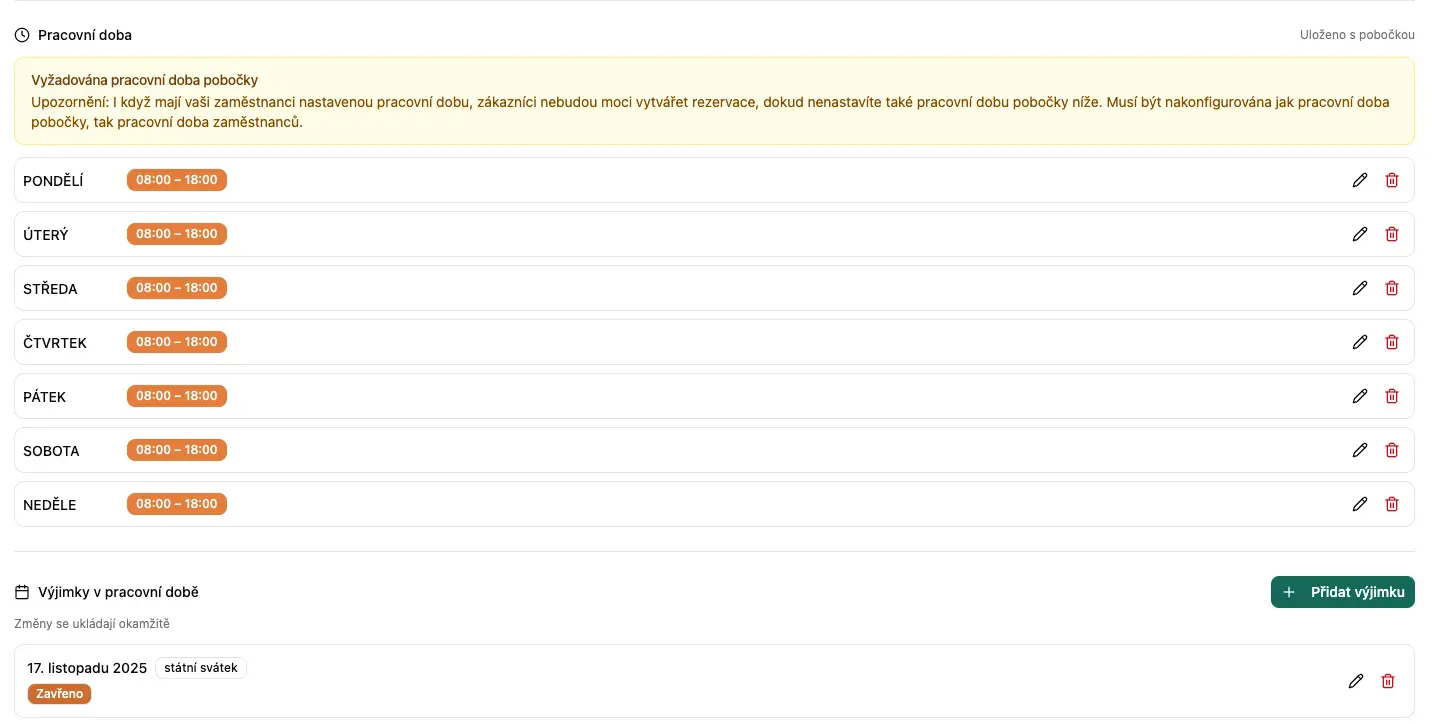Trash the Sobota working hours
This screenshot has height=724, width=1432.
pyautogui.click(x=1391, y=450)
